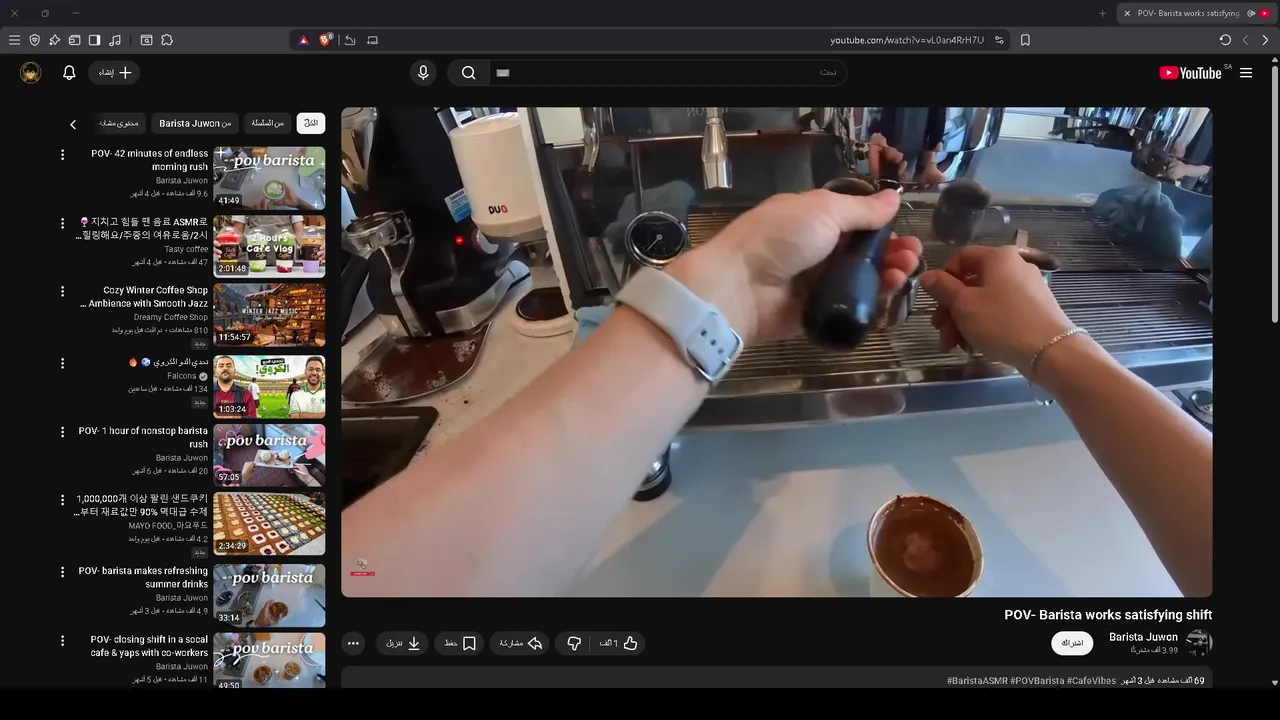Open Cozy Winter Coffee Shop video title
This screenshot has width=1280, height=720.
[x=145, y=297]
